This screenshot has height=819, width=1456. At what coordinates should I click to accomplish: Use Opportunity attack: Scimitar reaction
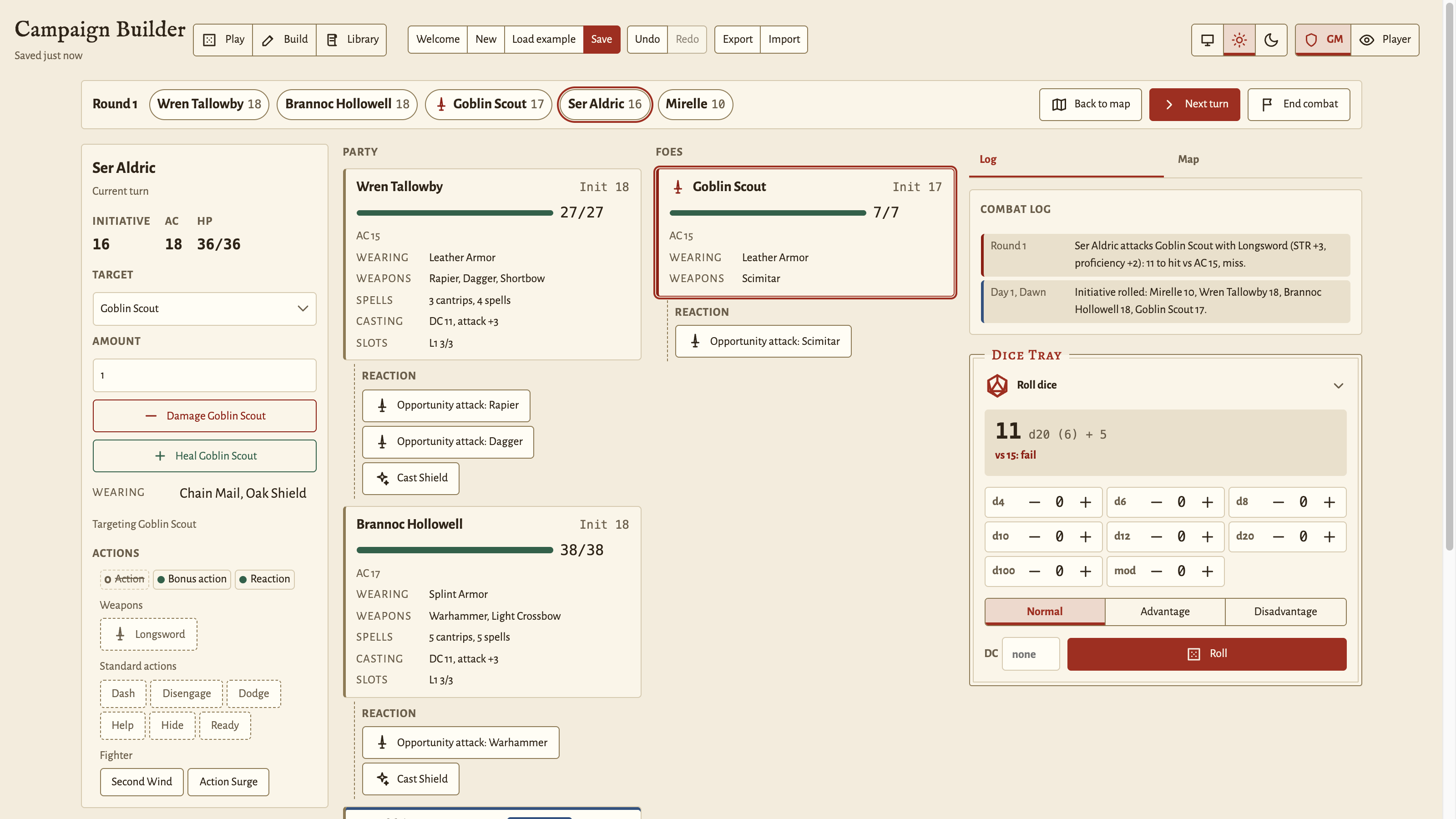pyautogui.click(x=763, y=341)
